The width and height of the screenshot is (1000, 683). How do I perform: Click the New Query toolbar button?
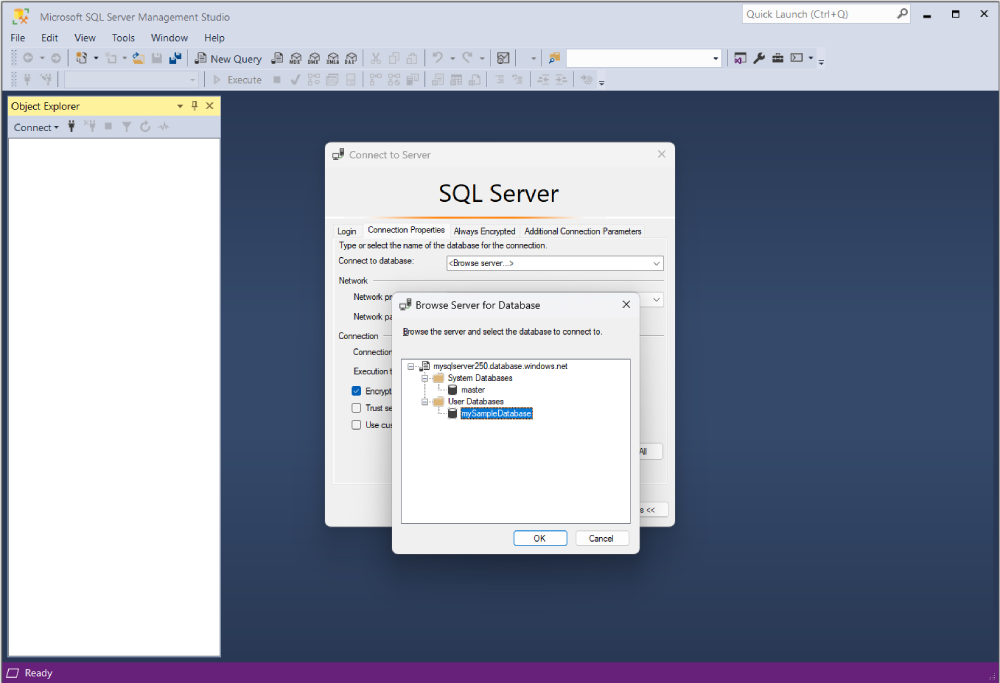coord(228,59)
